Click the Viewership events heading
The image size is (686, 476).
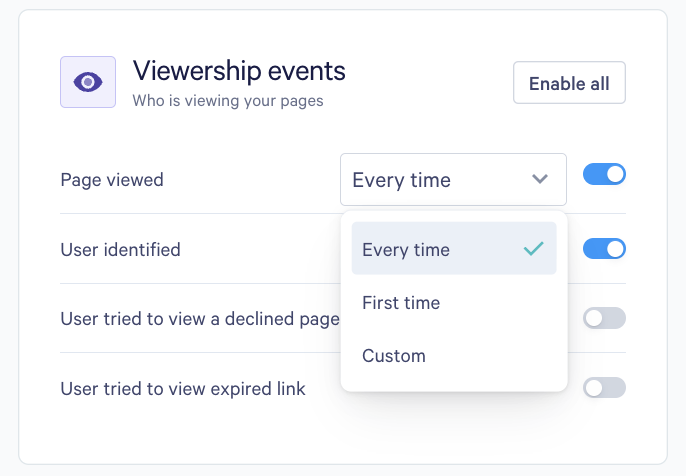click(239, 71)
